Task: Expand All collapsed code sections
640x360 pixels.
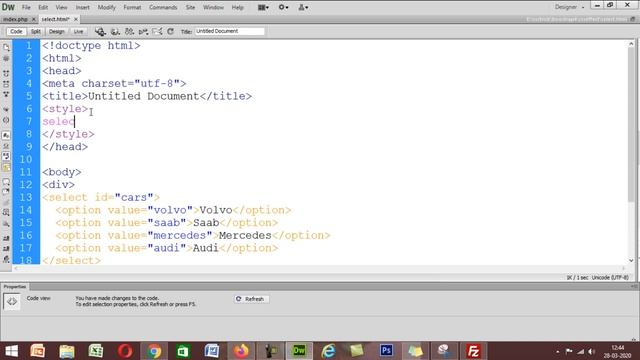Action: coord(6,94)
